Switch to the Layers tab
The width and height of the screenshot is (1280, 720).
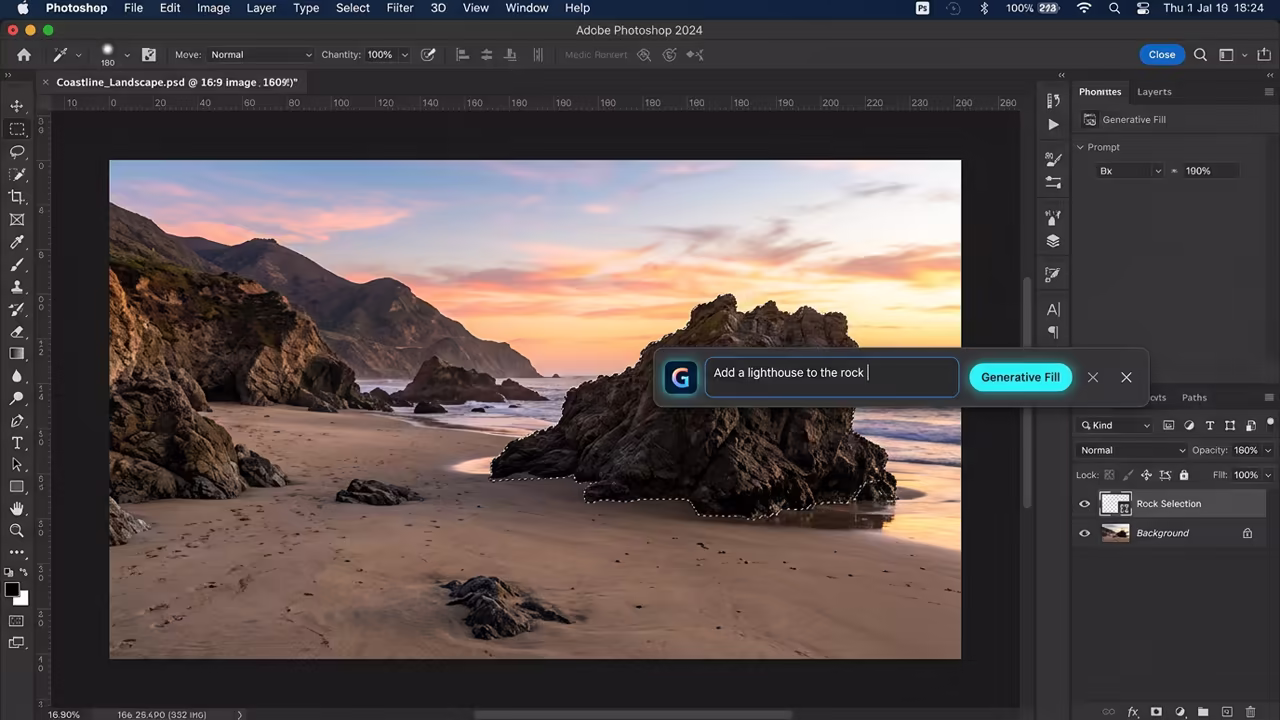1154,92
